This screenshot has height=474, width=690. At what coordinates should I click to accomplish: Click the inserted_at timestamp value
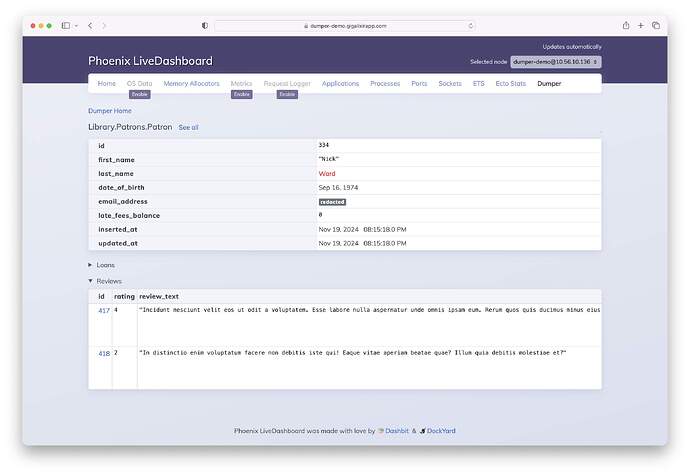point(362,229)
